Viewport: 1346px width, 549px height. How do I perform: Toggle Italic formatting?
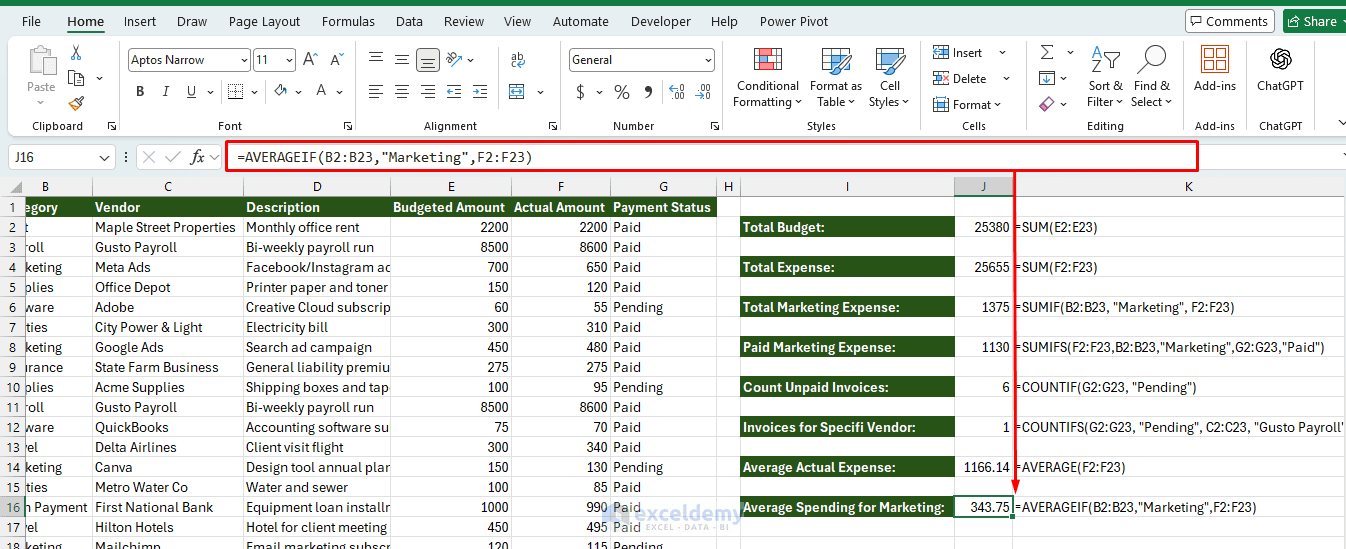click(x=165, y=92)
